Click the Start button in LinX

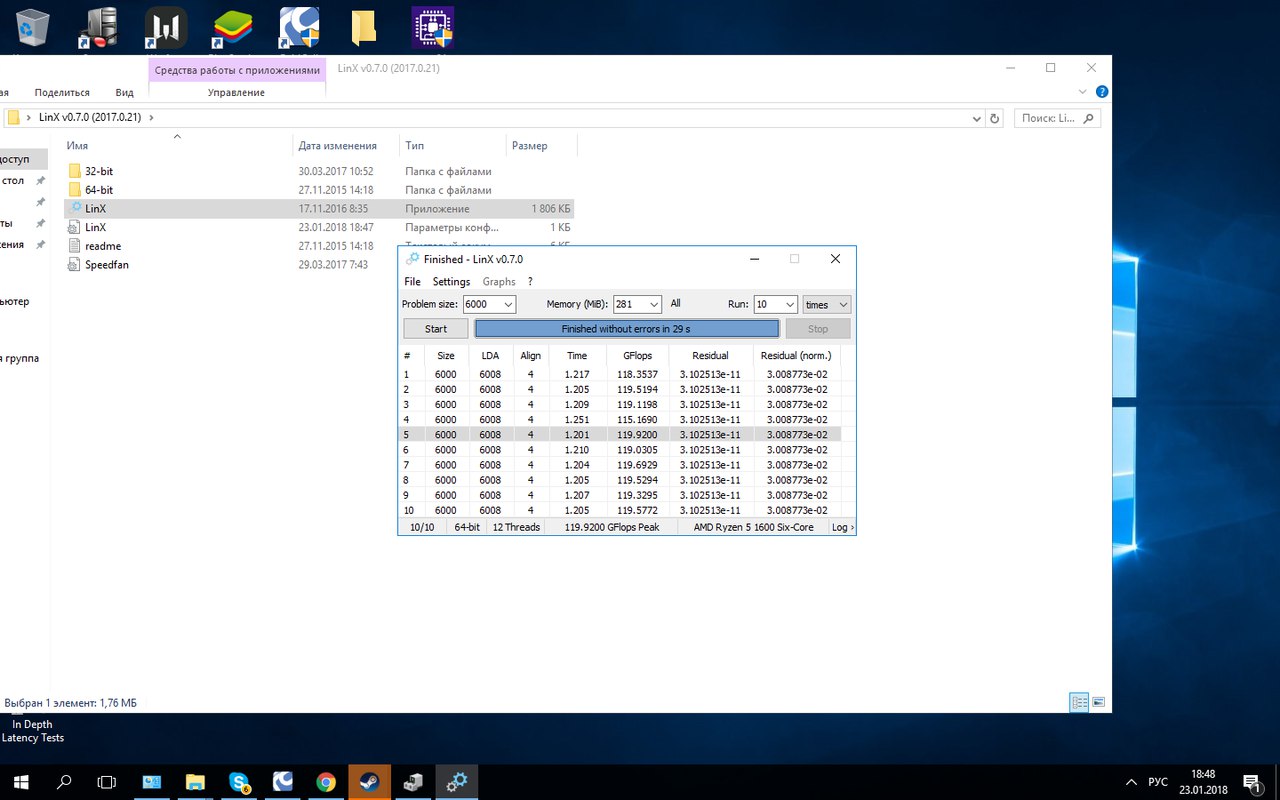[x=436, y=329]
